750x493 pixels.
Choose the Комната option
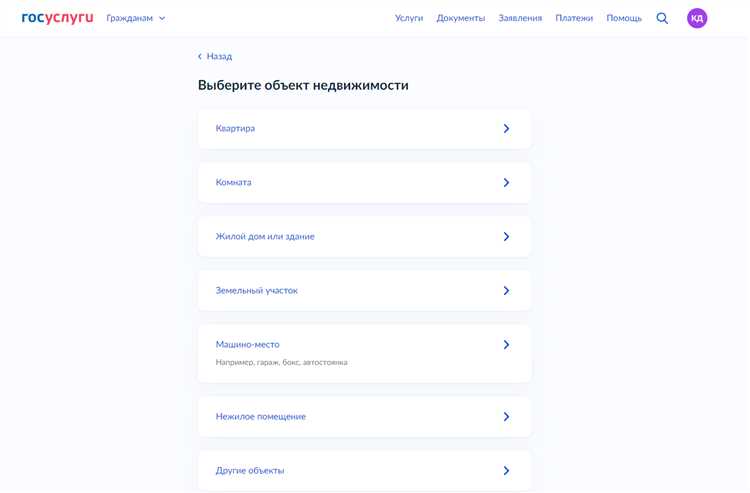(364, 183)
